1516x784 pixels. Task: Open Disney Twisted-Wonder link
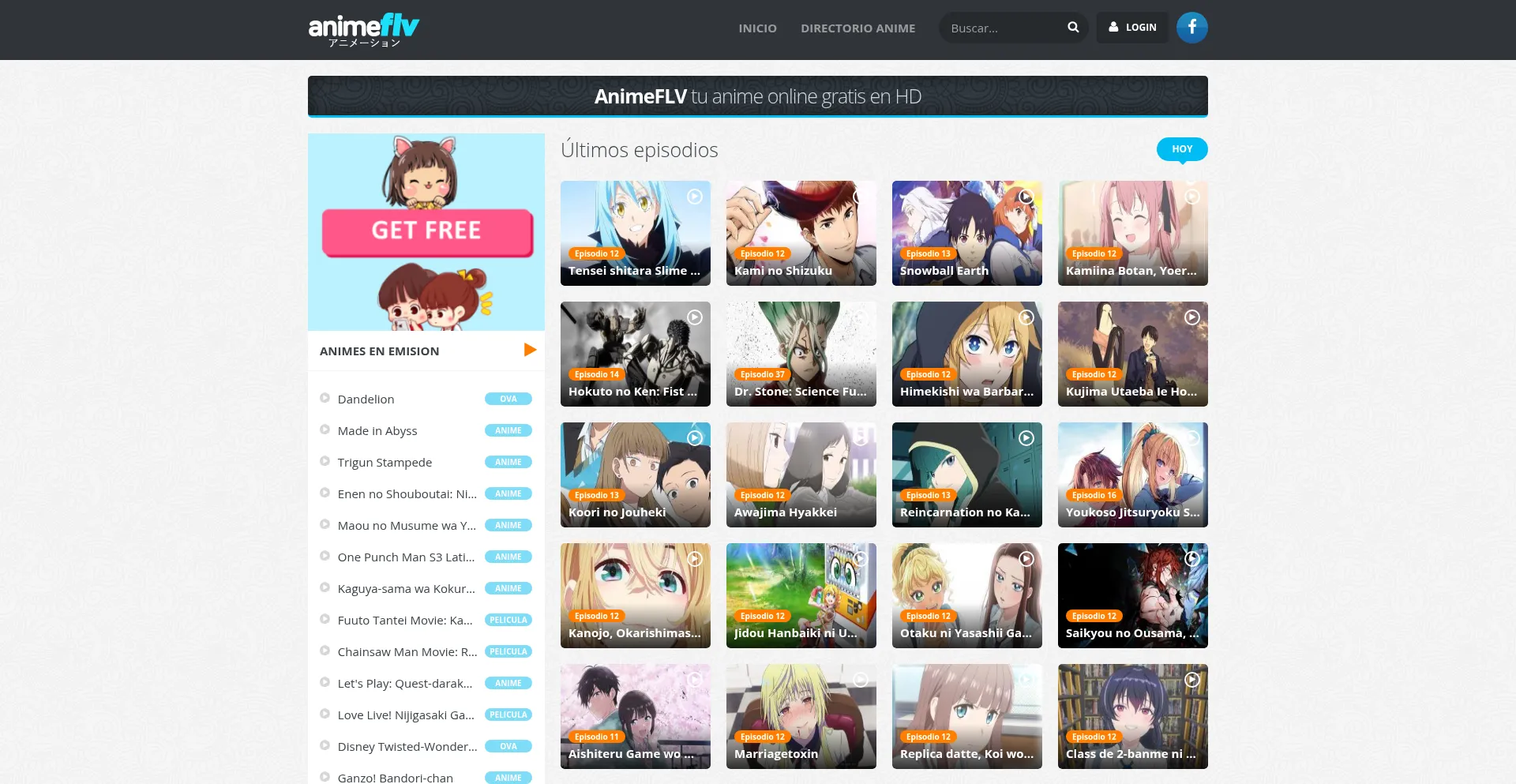(407, 747)
